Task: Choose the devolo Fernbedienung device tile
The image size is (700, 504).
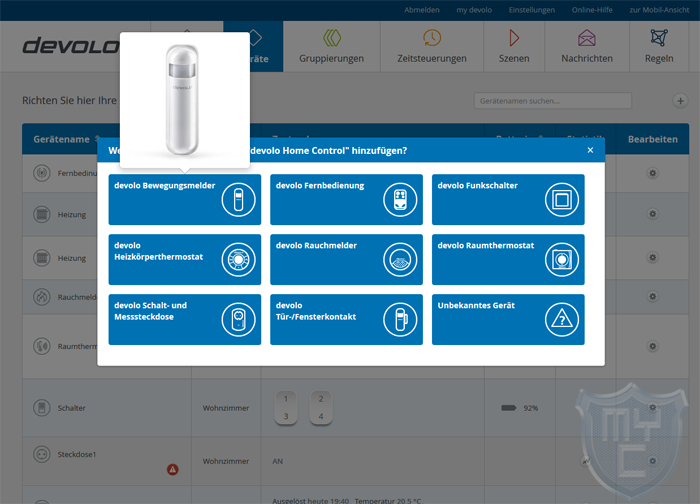Action: click(x=346, y=200)
